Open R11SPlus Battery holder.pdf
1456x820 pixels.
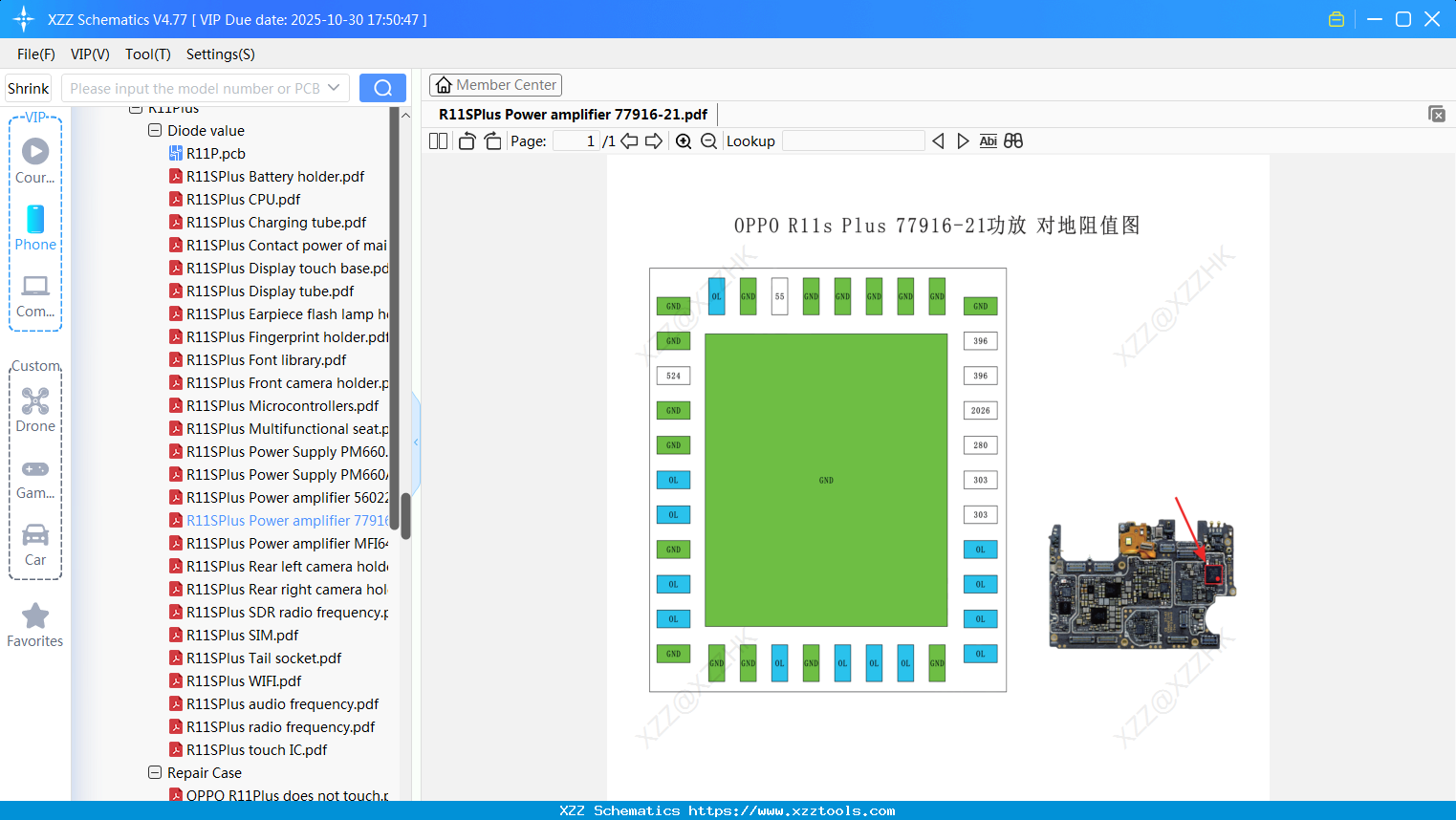click(x=275, y=176)
